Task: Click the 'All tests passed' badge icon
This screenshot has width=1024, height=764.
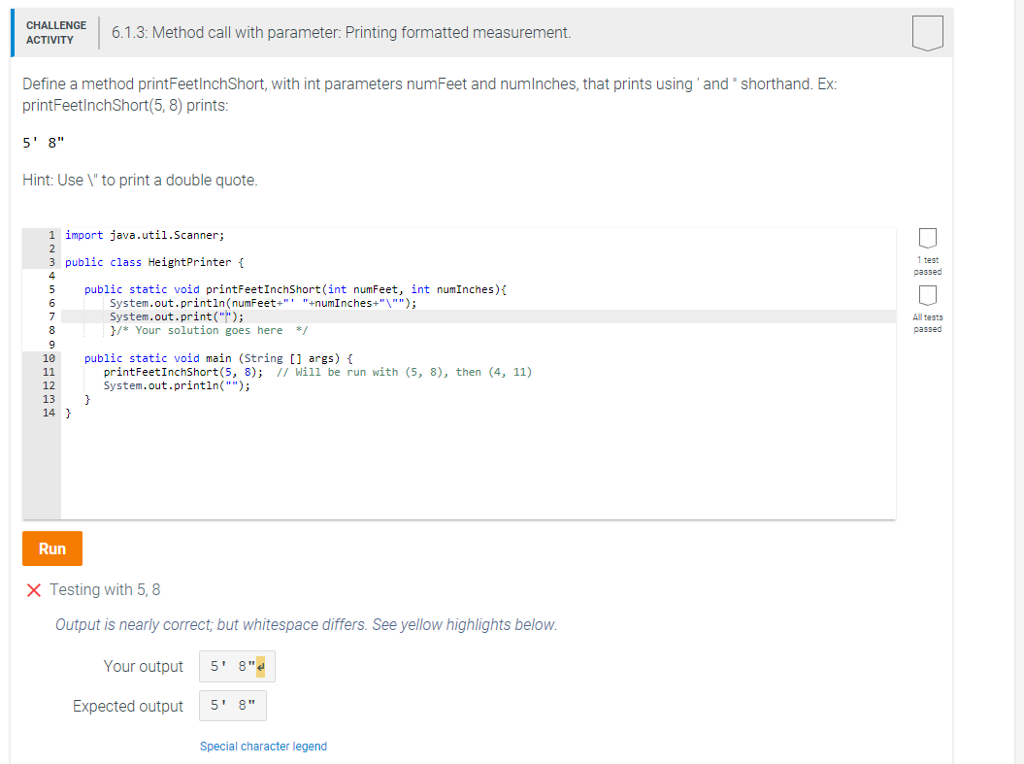Action: [927, 293]
